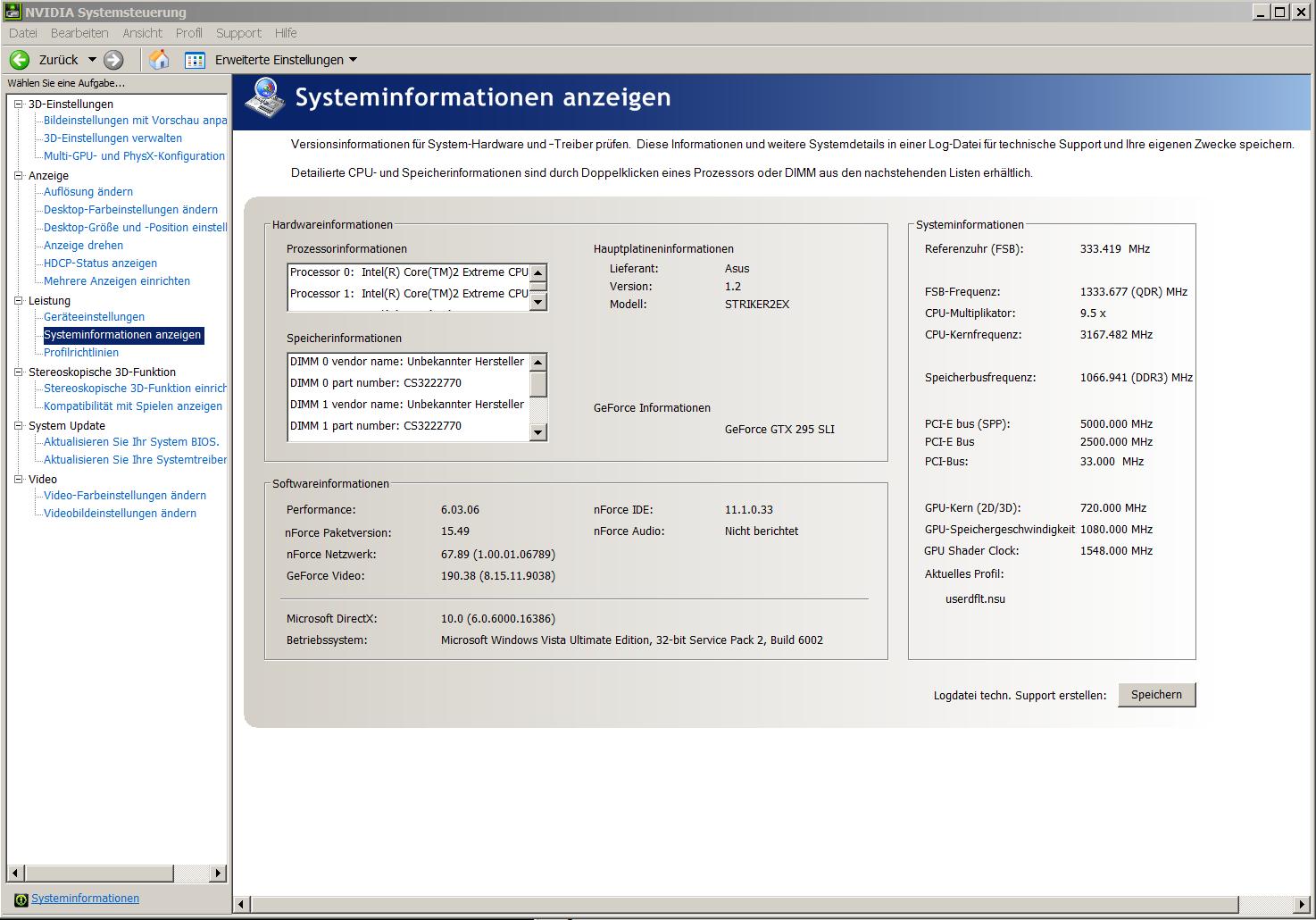Collapse the Stereoskopische 3D-Funktion node
The width and height of the screenshot is (1316, 920).
coord(18,372)
